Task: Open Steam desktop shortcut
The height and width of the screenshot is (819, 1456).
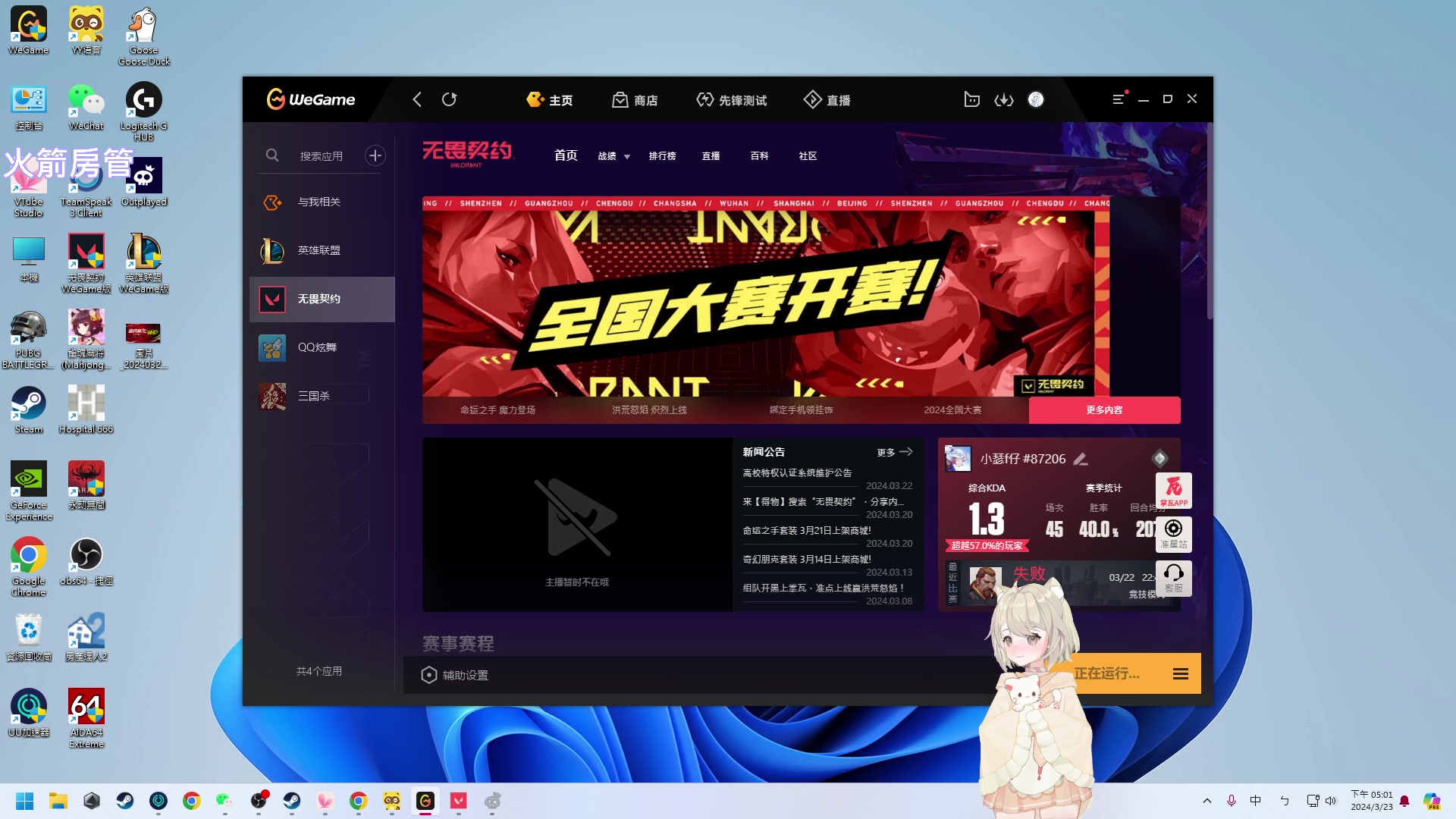Action: (29, 410)
